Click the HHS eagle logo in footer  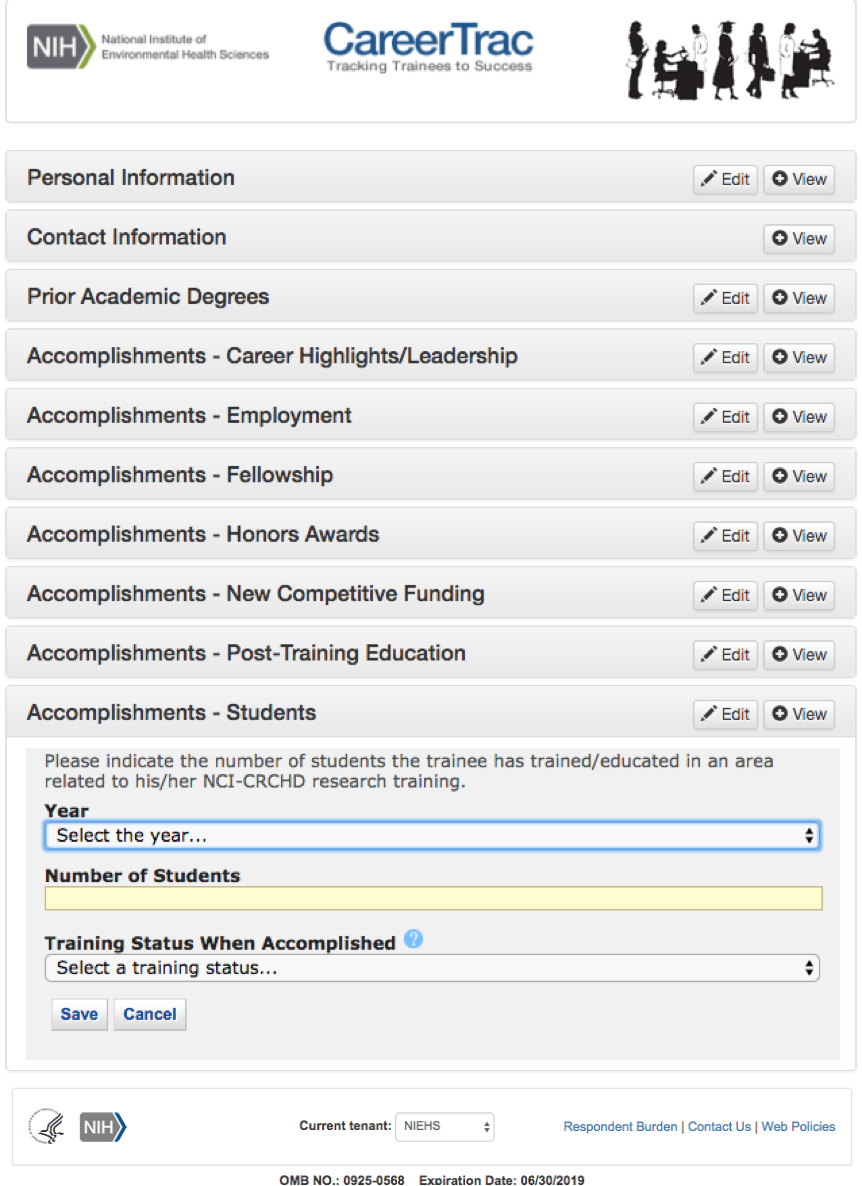(46, 1126)
